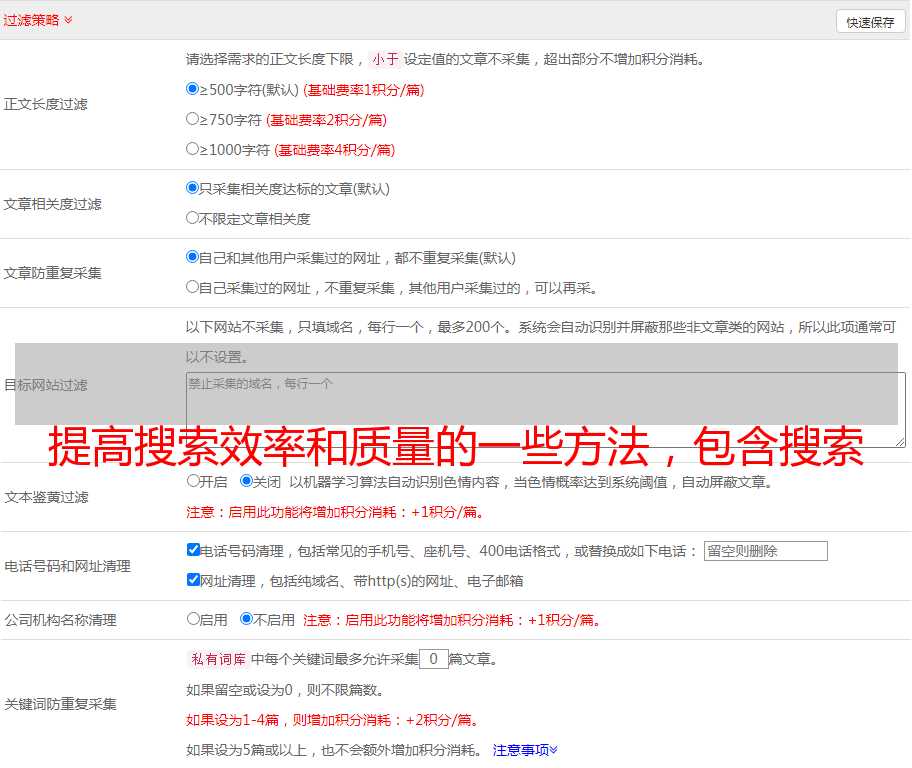912x768 pixels.
Task: Click the 私有词库 tag
Action: pyautogui.click(x=218, y=659)
